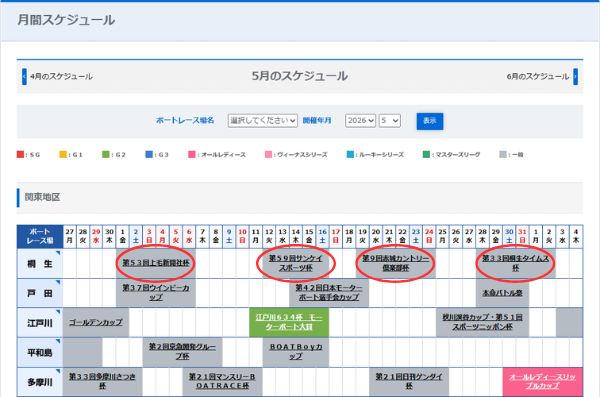Image resolution: width=600 pixels, height=397 pixels.
Task: Open 本命バトル祭 race link
Action: [x=502, y=293]
